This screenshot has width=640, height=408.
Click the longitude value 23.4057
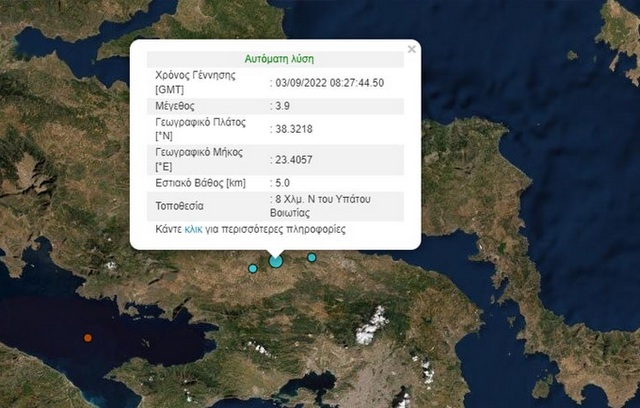(292, 159)
